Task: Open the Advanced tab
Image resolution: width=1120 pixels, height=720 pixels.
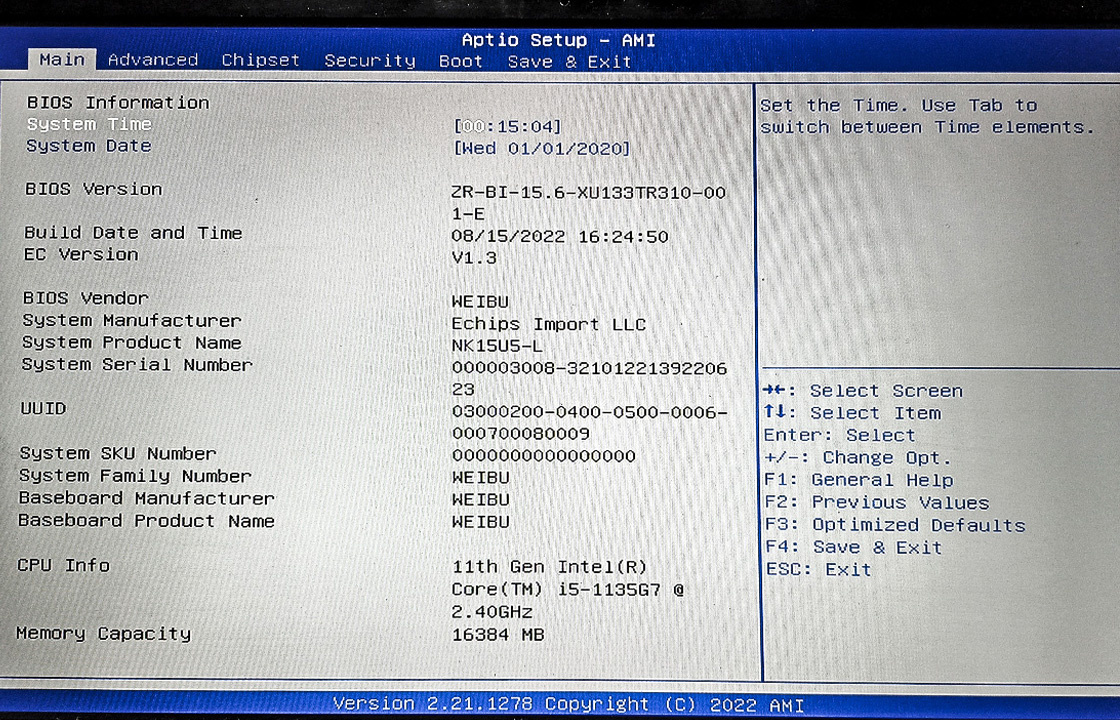Action: 153,60
